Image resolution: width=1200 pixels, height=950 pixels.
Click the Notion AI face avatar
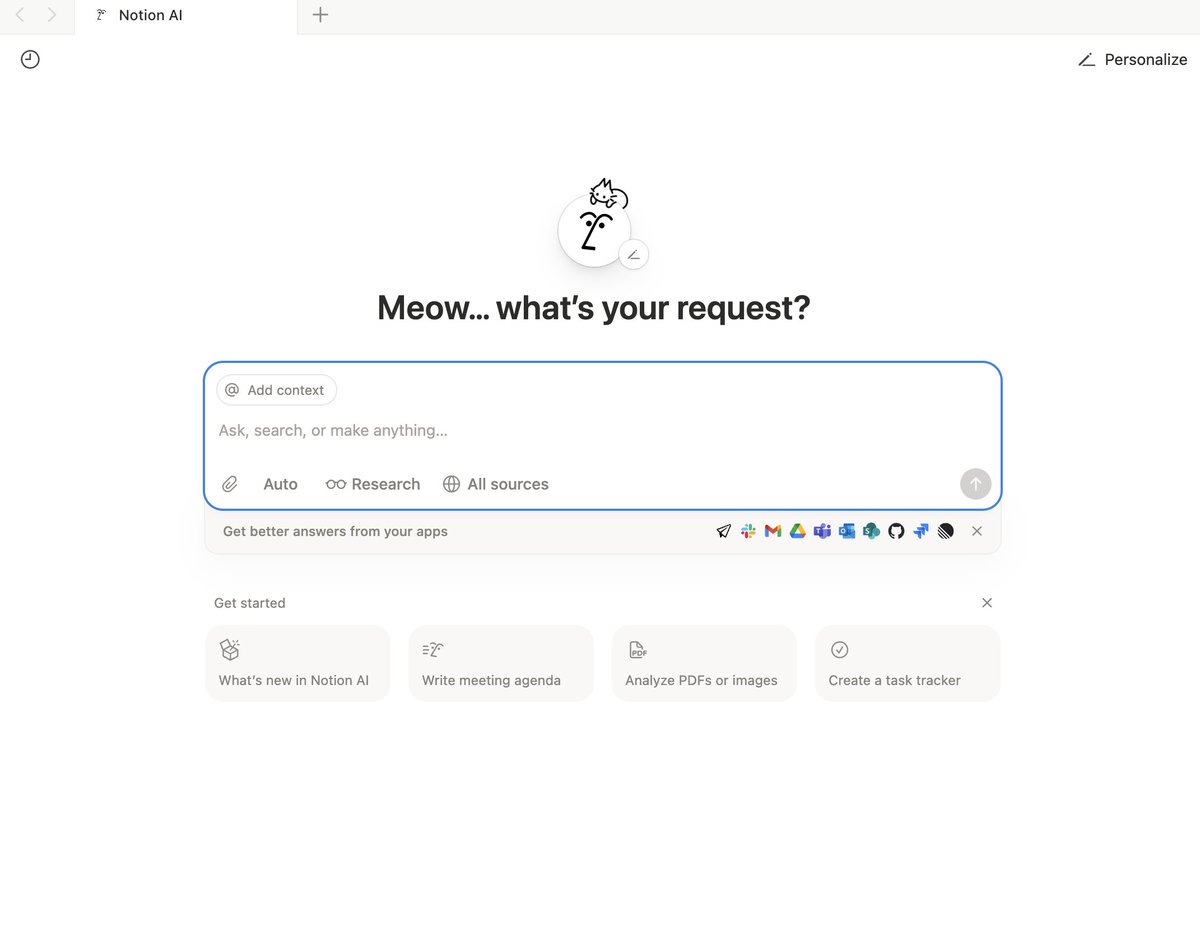[x=595, y=231]
